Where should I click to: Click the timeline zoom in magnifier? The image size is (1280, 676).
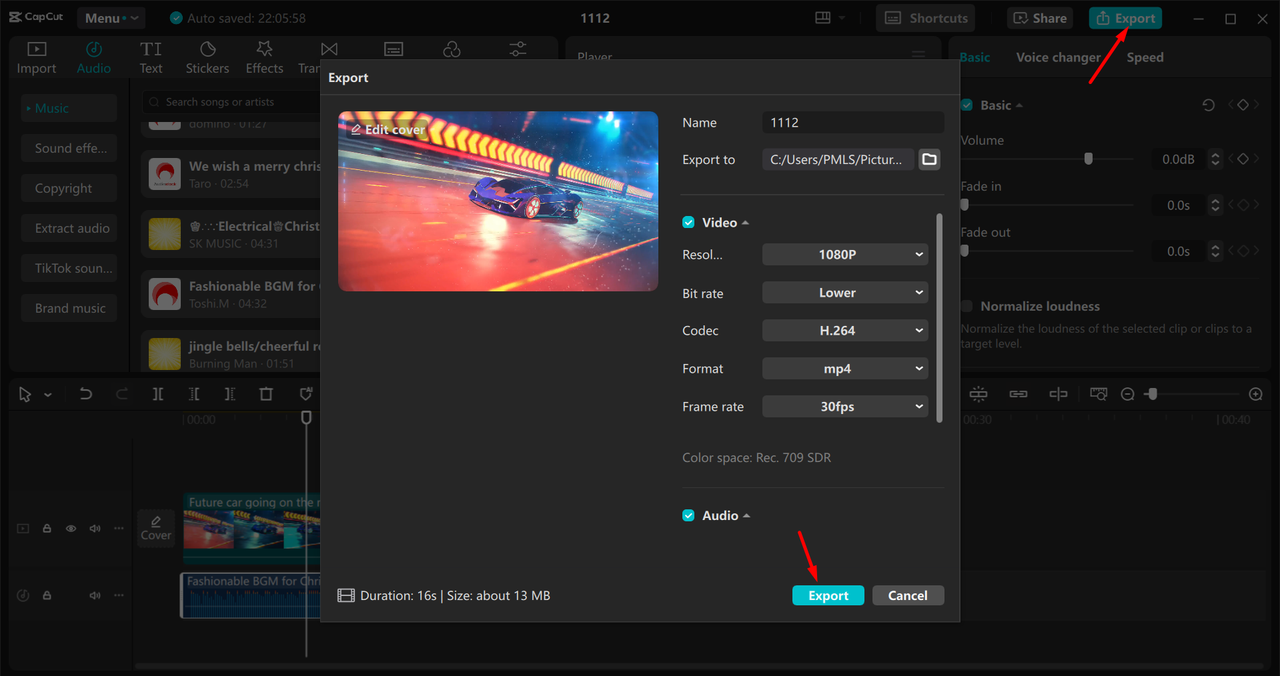pos(1256,394)
